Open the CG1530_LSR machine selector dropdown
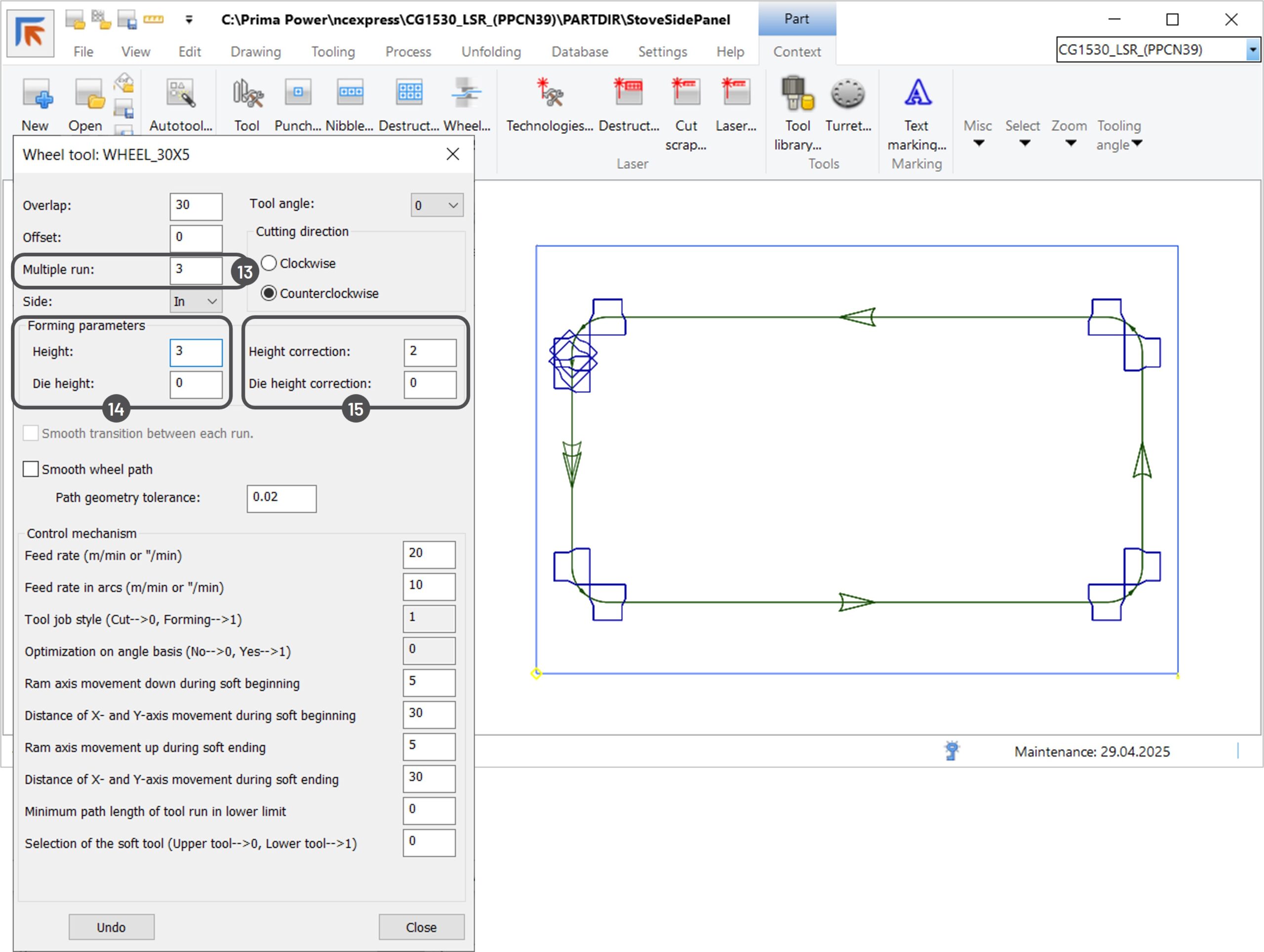Image resolution: width=1264 pixels, height=952 pixels. pos(1253,50)
